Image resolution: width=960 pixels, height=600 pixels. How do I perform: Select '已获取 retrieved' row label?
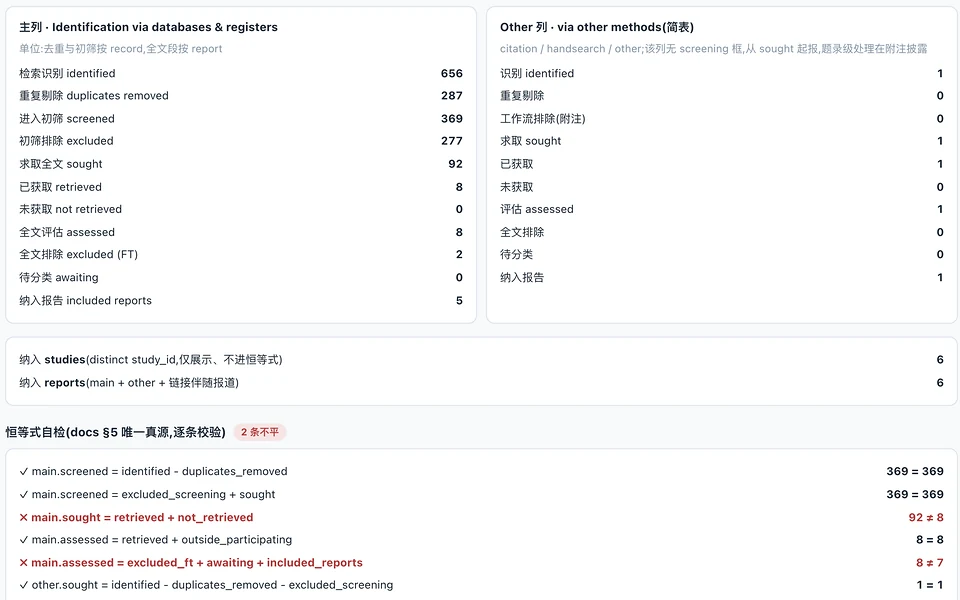60,187
